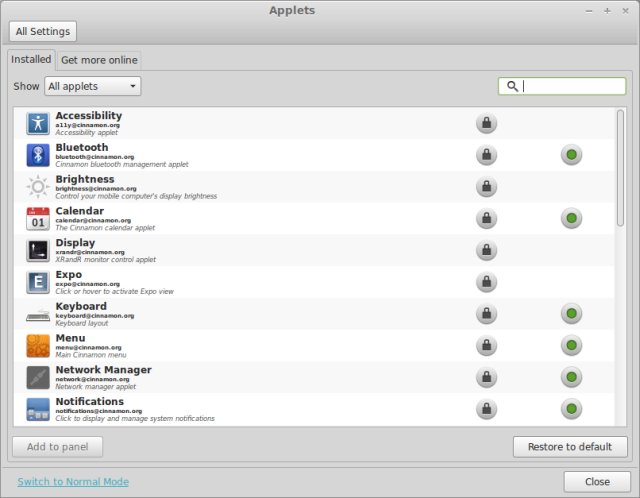Select the 'Keyboard' applet name
The width and height of the screenshot is (640, 498).
click(81, 306)
